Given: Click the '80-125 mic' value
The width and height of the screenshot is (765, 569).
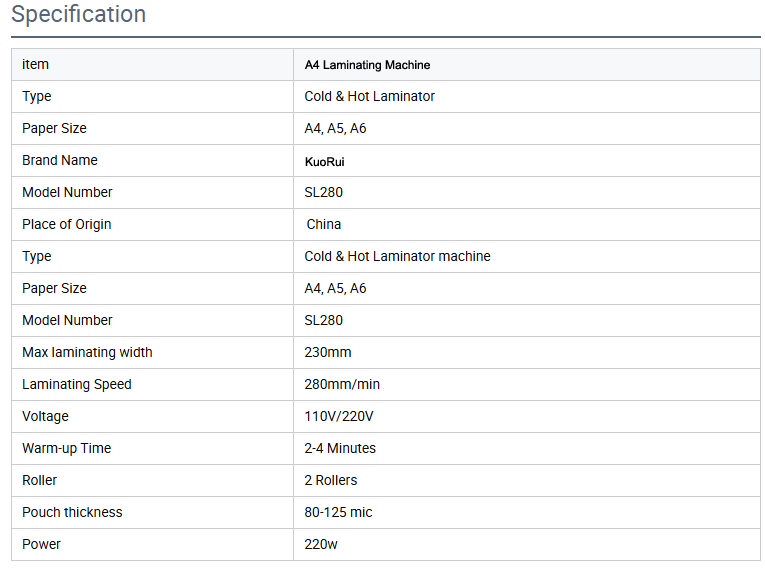Looking at the screenshot, I should tap(338, 513).
